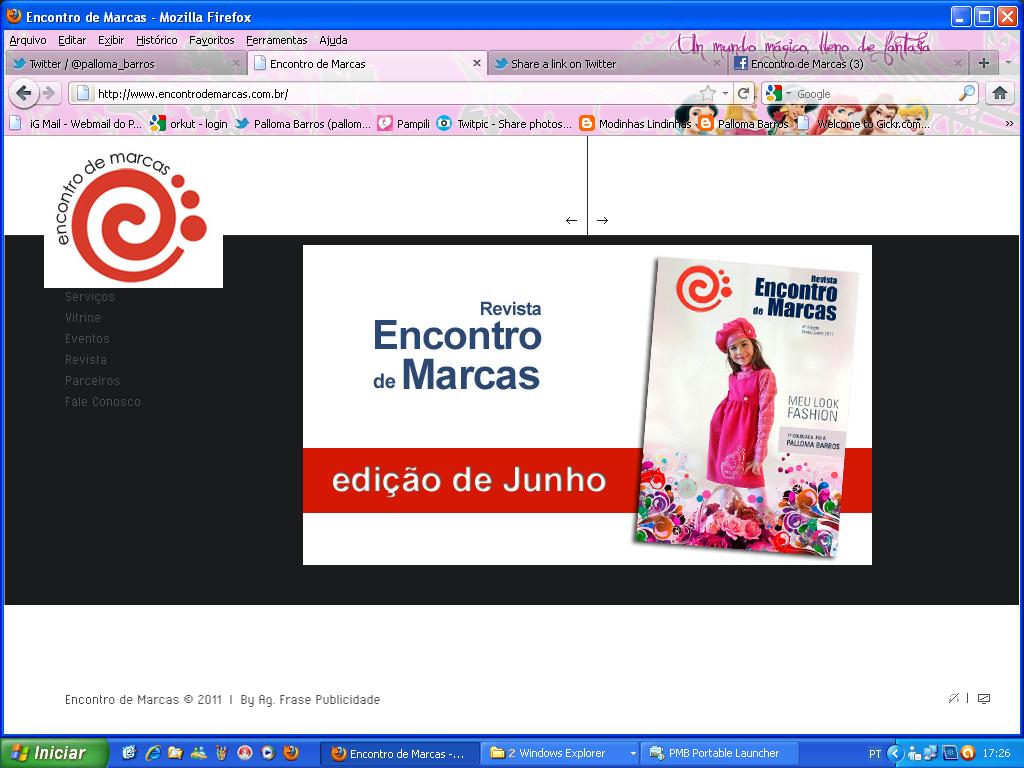Open the bookmark star dropdown arrow

(725, 93)
